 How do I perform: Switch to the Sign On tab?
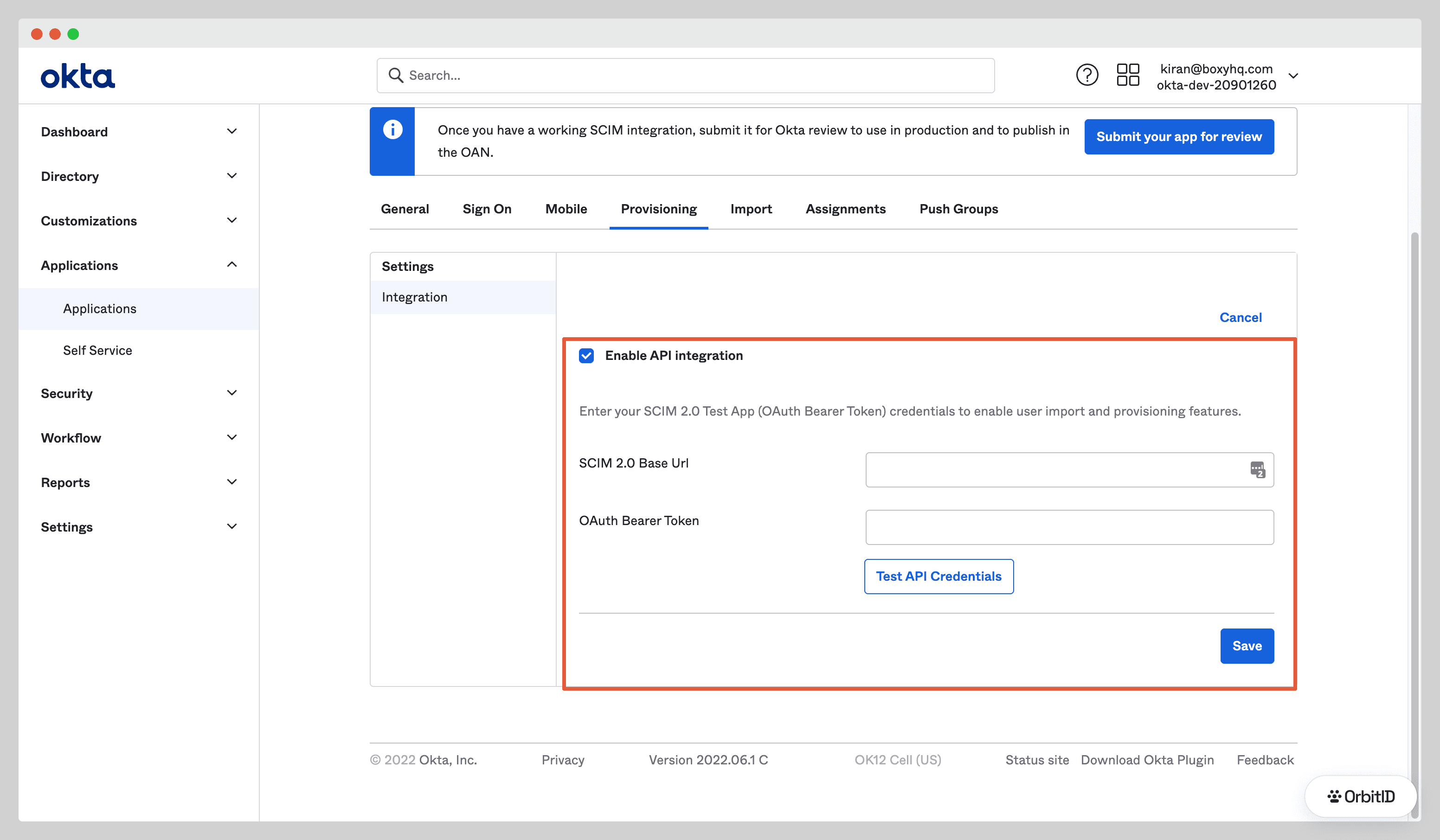pyautogui.click(x=487, y=209)
